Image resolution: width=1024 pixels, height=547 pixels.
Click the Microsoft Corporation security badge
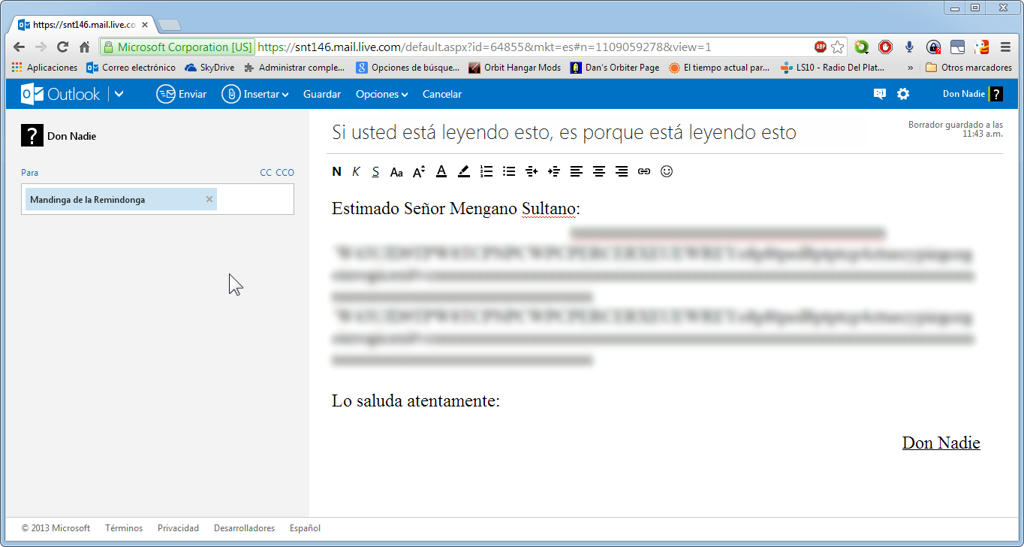click(177, 47)
